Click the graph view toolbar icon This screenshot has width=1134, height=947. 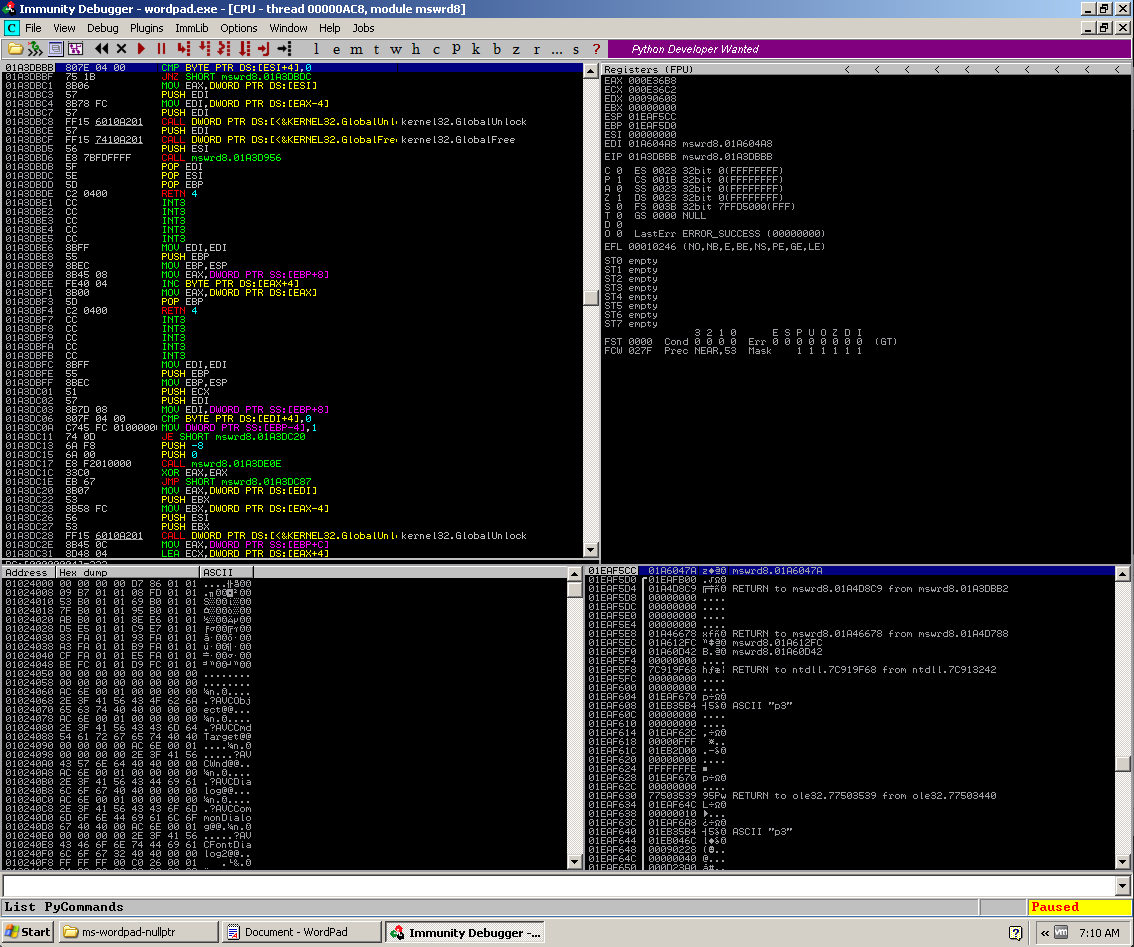click(75, 49)
